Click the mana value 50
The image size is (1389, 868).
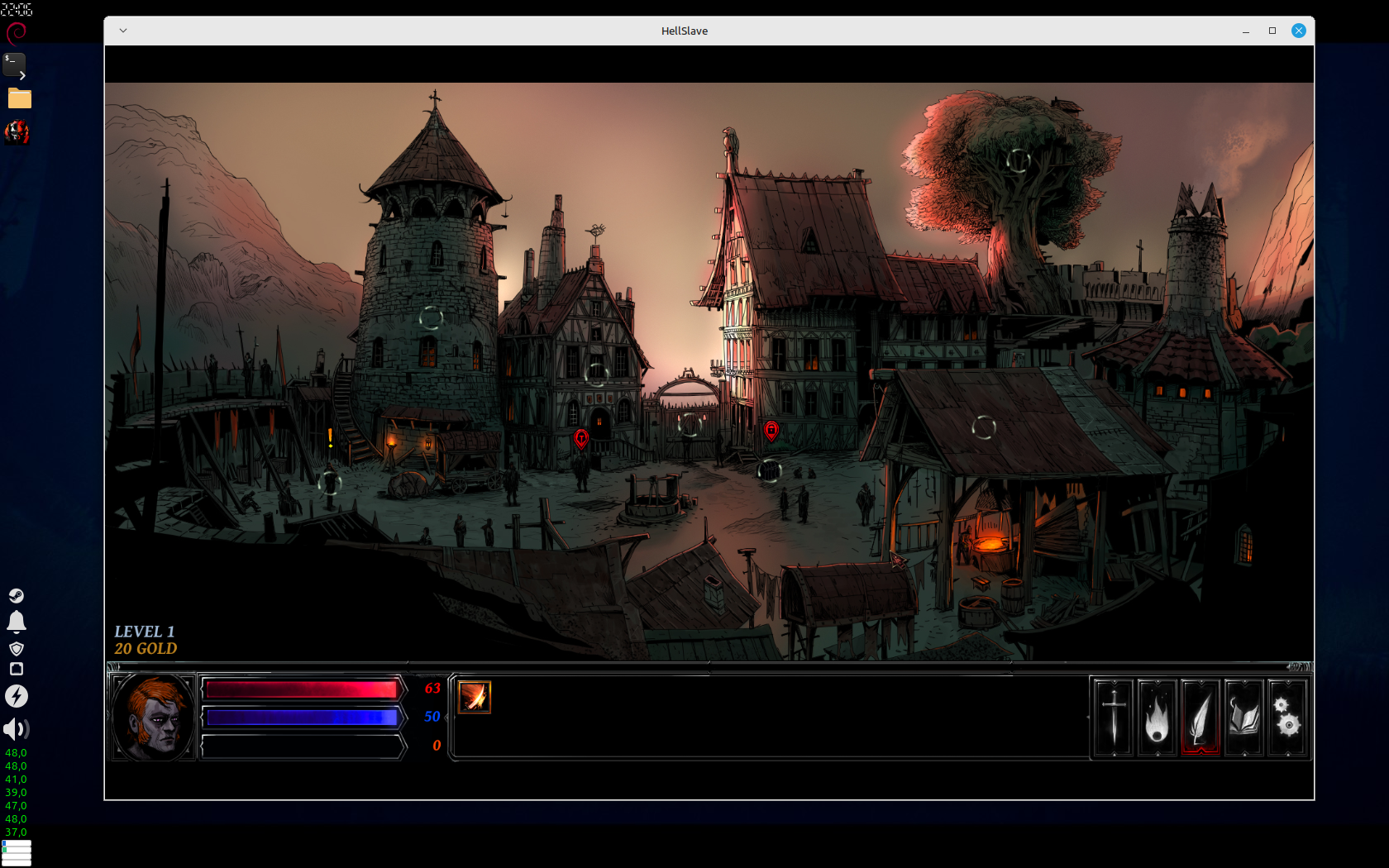pyautogui.click(x=432, y=717)
